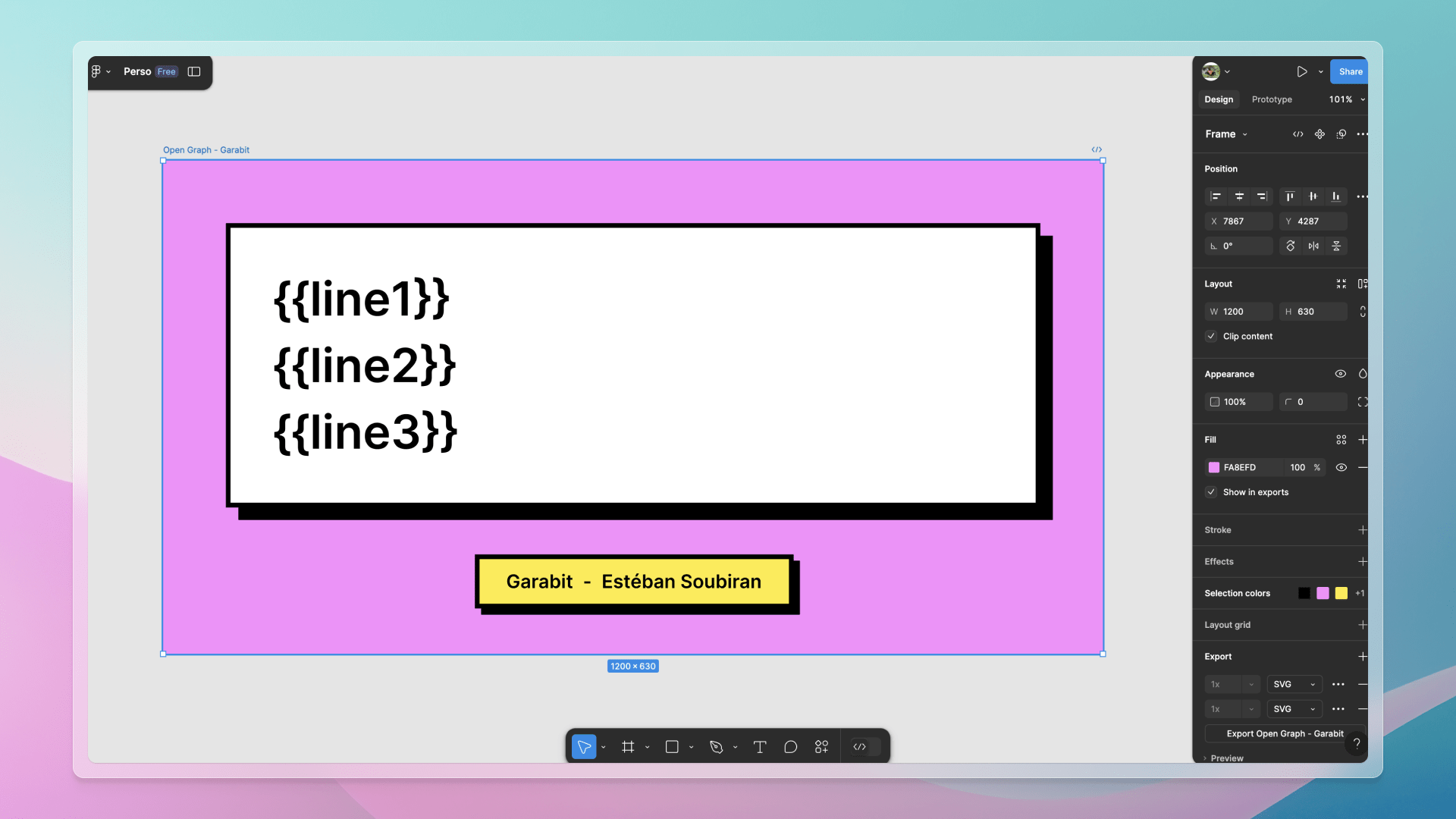Screen dimensions: 1456x819
Task: Click the mask icon in Frame header
Action: point(1341,134)
